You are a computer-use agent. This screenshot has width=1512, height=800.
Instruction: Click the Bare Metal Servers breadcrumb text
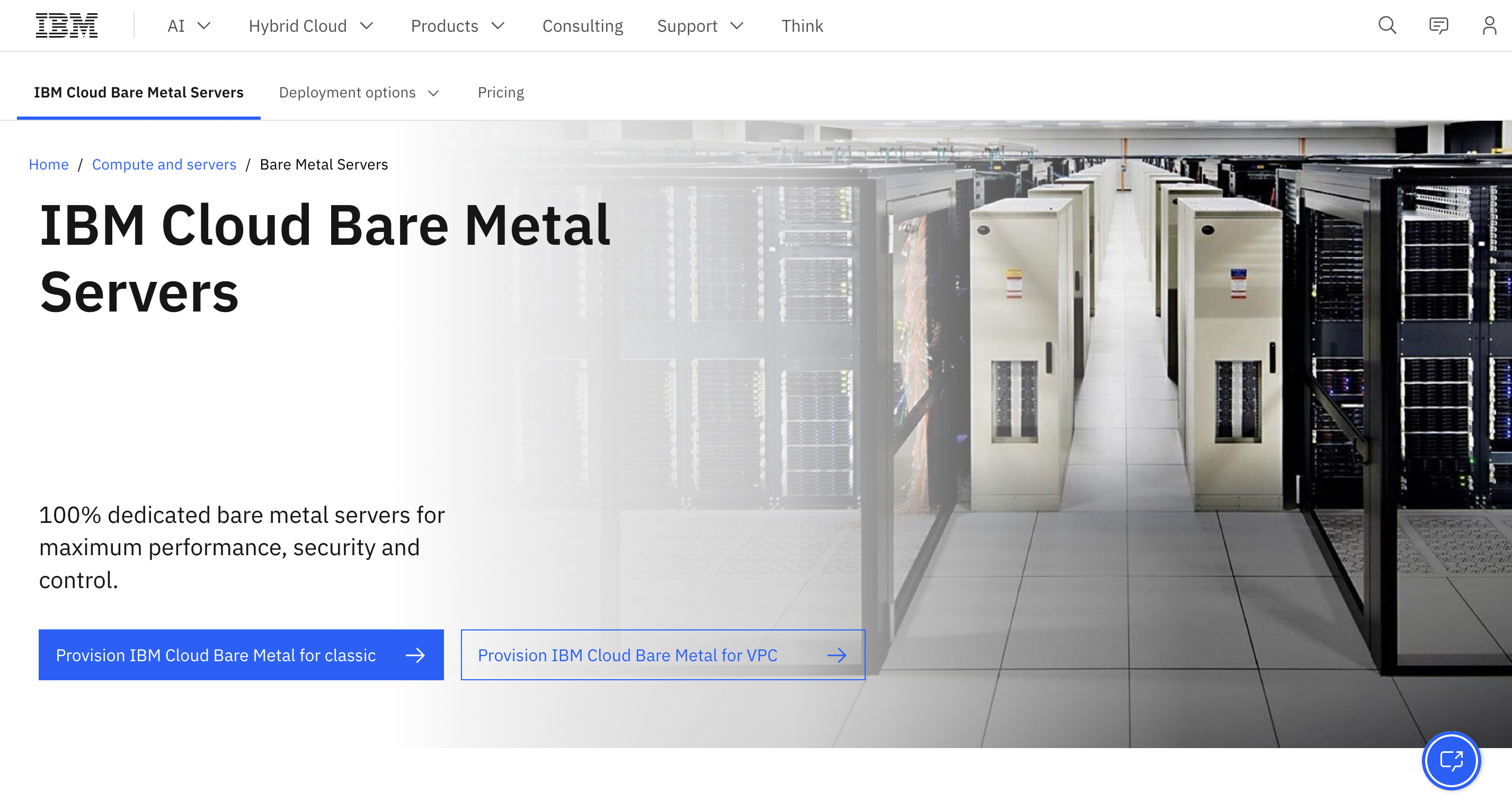pyautogui.click(x=324, y=164)
